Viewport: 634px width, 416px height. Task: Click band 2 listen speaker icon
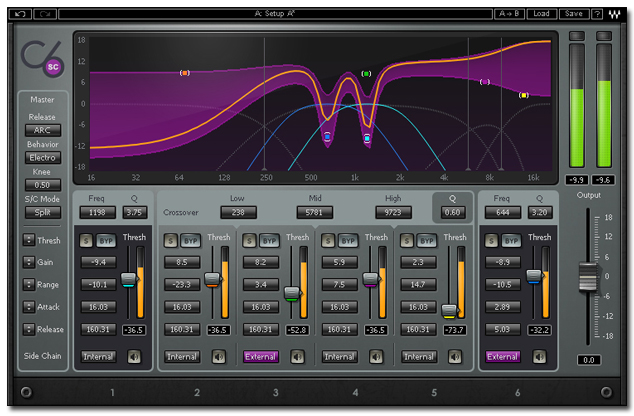pos(219,357)
